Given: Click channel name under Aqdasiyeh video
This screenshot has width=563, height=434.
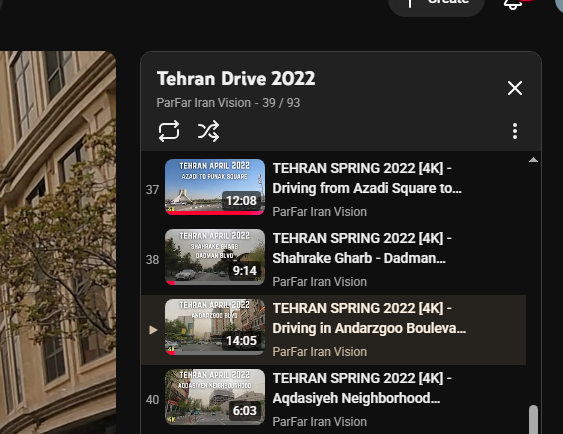Looking at the screenshot, I should [x=320, y=422].
